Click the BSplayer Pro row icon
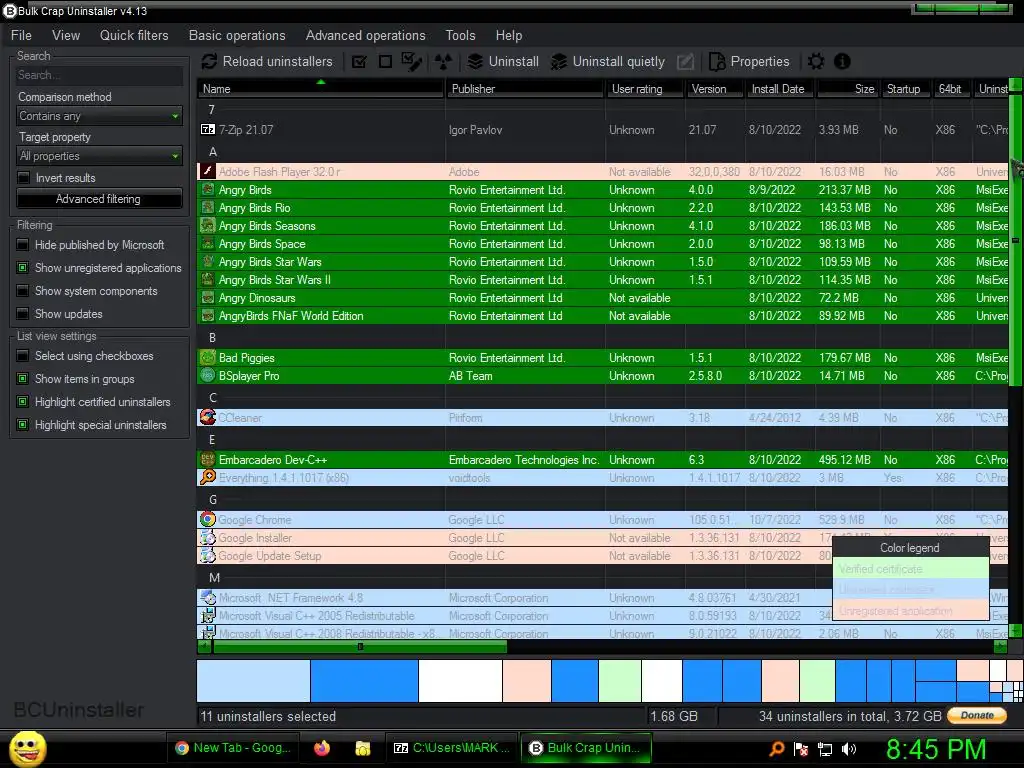 [x=208, y=376]
